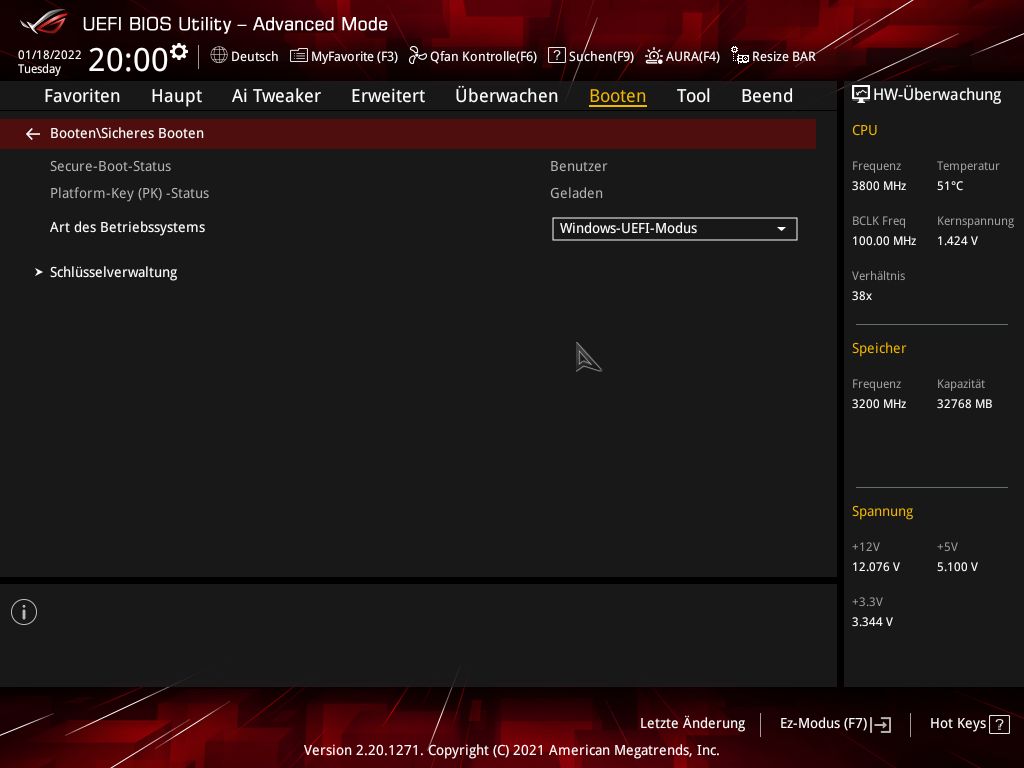Image resolution: width=1024 pixels, height=768 pixels.
Task: Click +5V value 5.100 V
Action: coord(957,567)
